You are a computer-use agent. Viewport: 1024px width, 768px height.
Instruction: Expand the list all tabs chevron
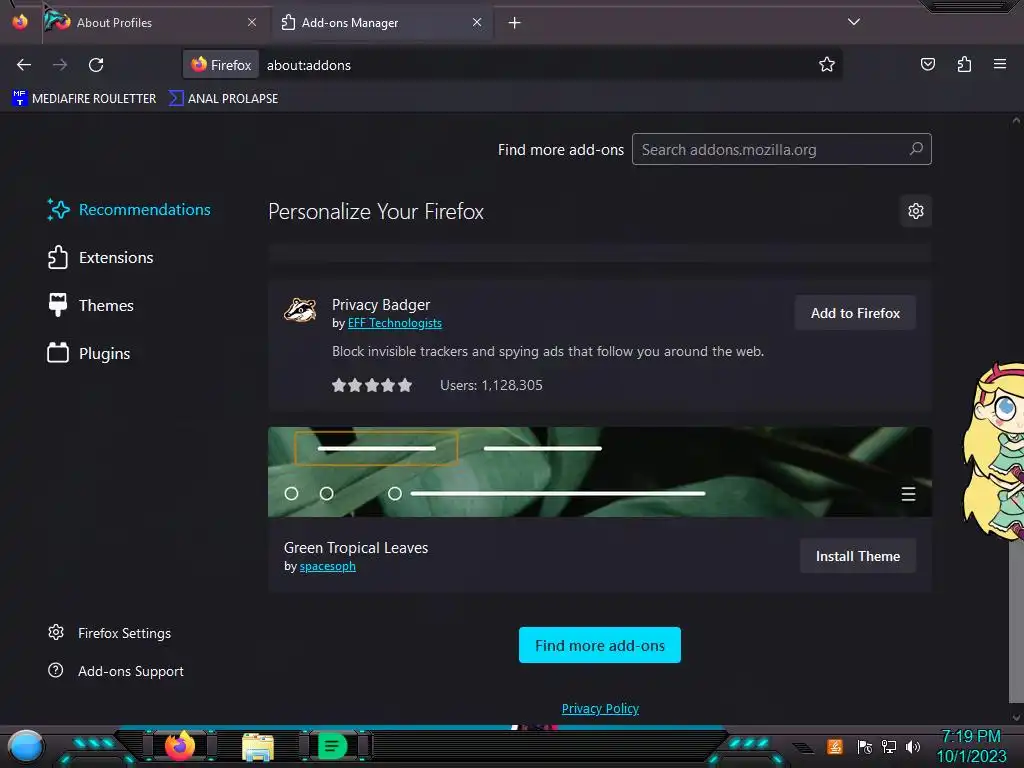[x=854, y=22]
